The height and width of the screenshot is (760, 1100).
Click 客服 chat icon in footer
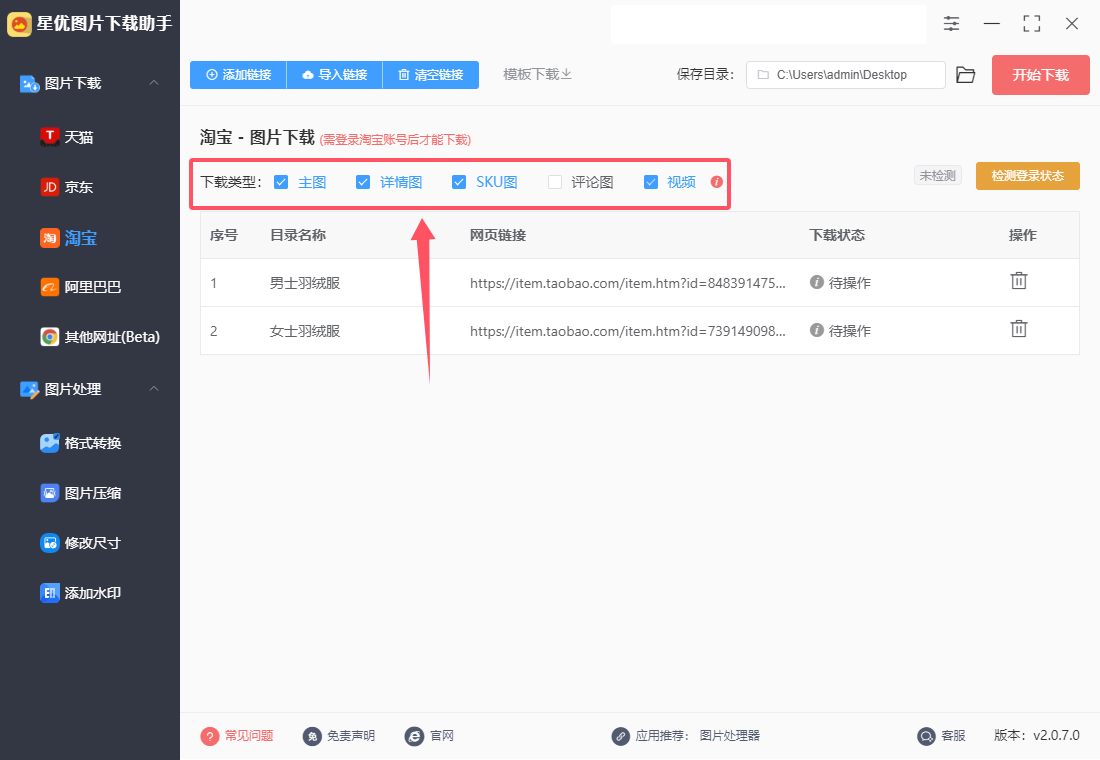(926, 736)
